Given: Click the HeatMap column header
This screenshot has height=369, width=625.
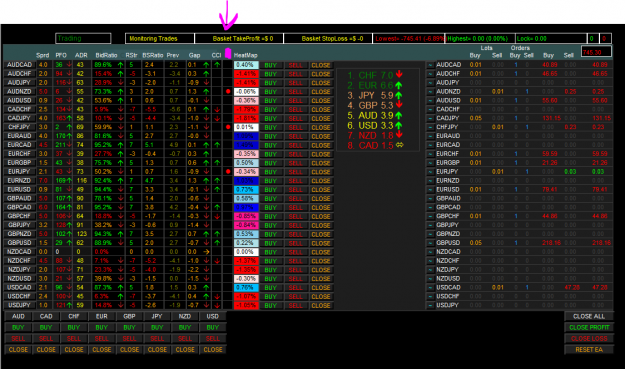Looking at the screenshot, I should pyautogui.click(x=246, y=55).
